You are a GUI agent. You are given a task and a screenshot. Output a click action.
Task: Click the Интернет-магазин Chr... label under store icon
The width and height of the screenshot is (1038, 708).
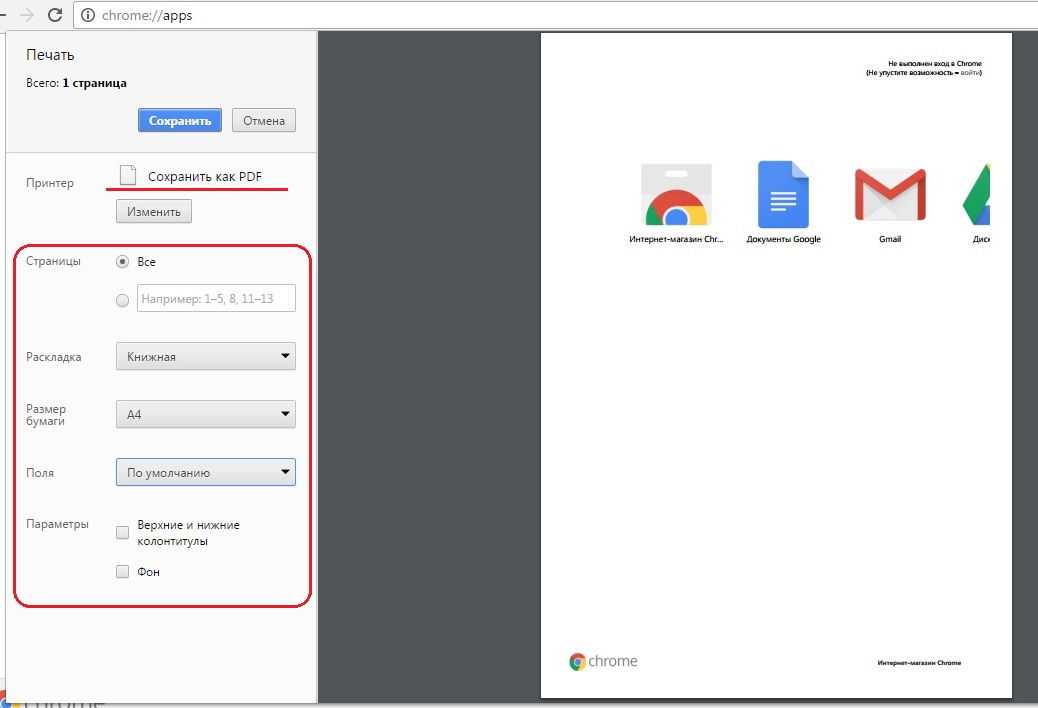[x=677, y=239]
